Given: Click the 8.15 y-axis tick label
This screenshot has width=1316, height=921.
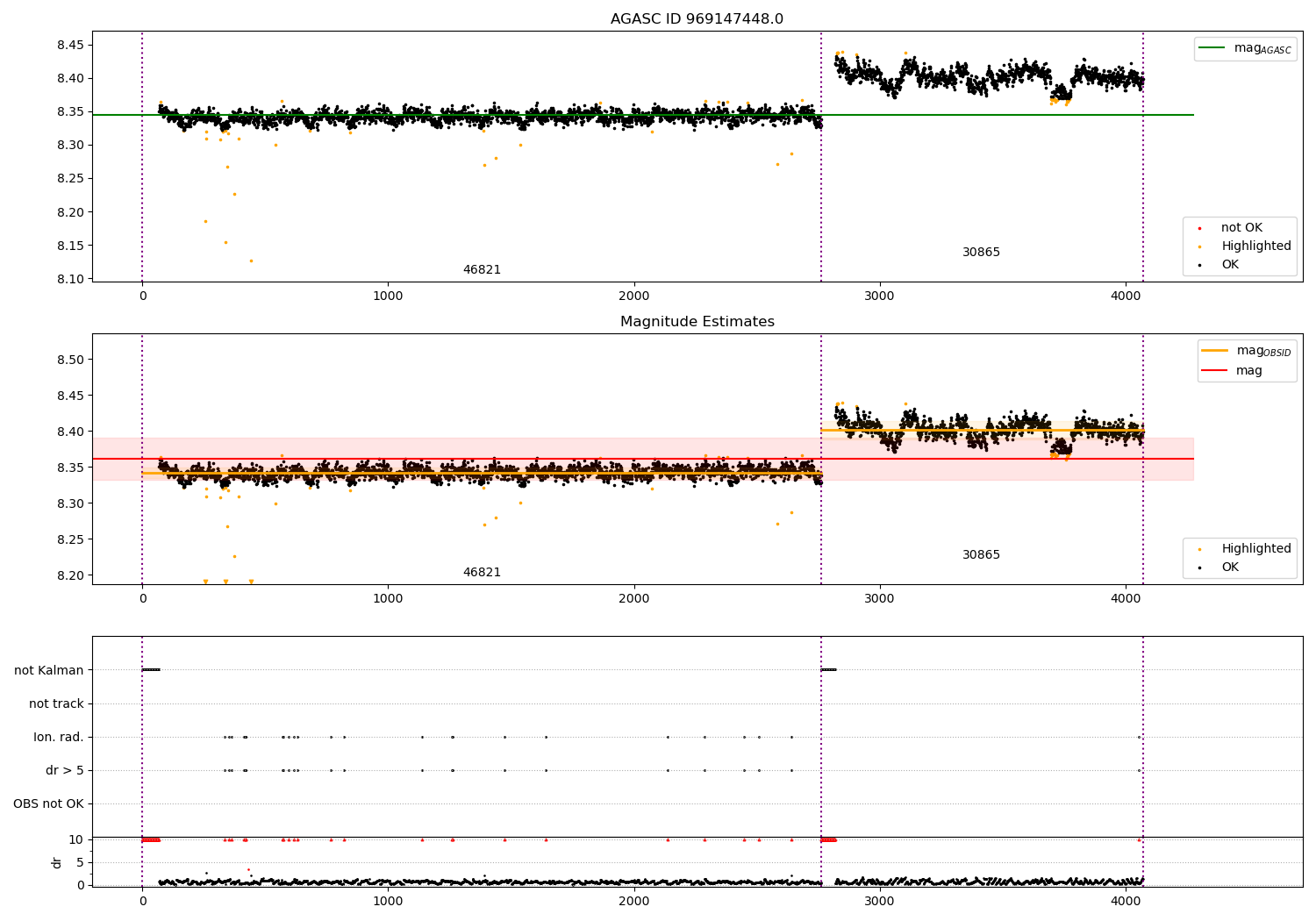Looking at the screenshot, I should (70, 246).
